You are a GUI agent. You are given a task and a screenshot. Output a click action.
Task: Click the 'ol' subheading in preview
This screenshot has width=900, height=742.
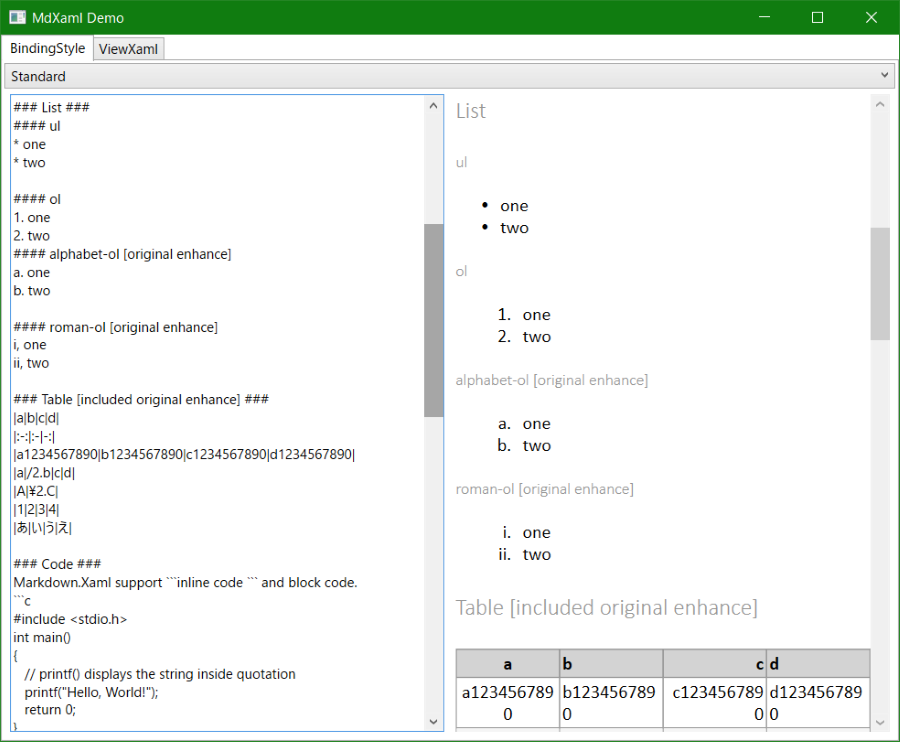pyautogui.click(x=461, y=271)
